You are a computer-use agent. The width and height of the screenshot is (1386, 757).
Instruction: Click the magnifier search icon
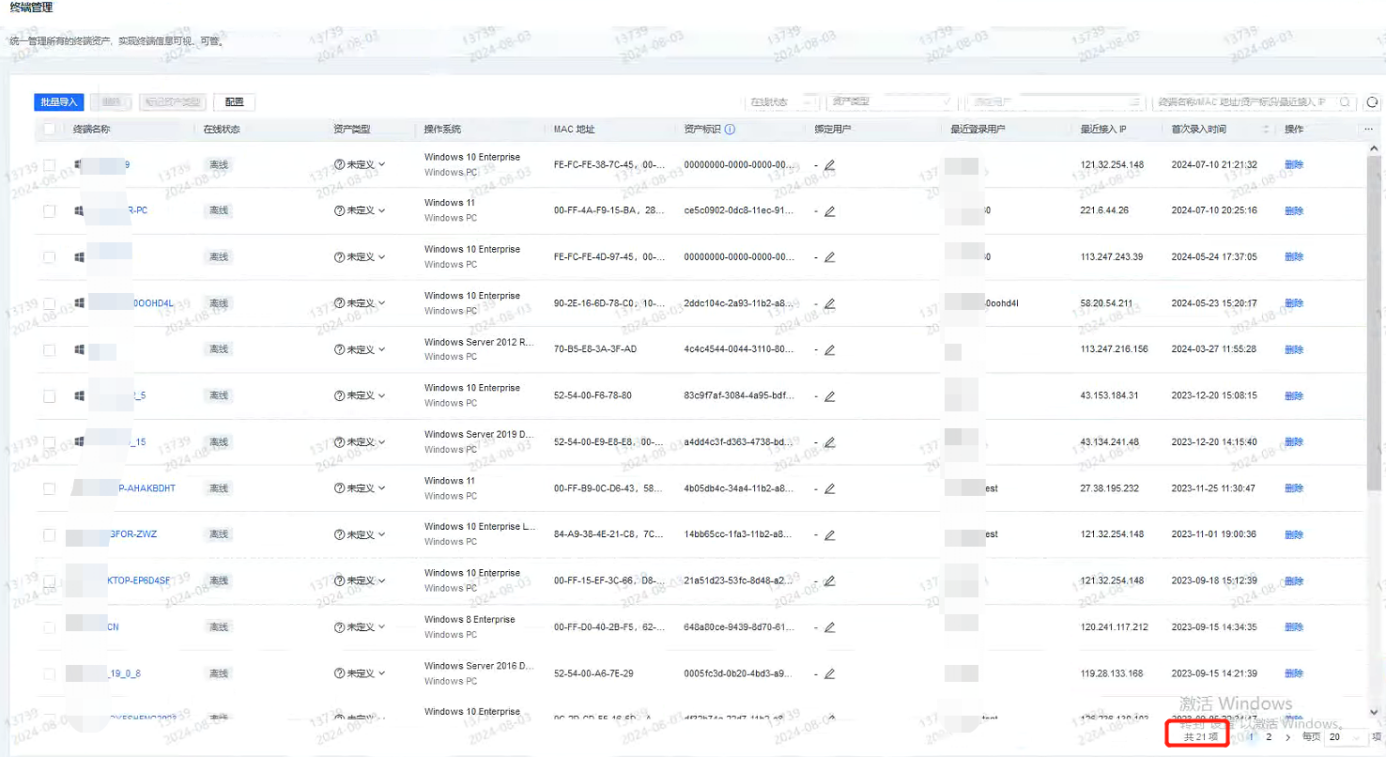(1345, 102)
